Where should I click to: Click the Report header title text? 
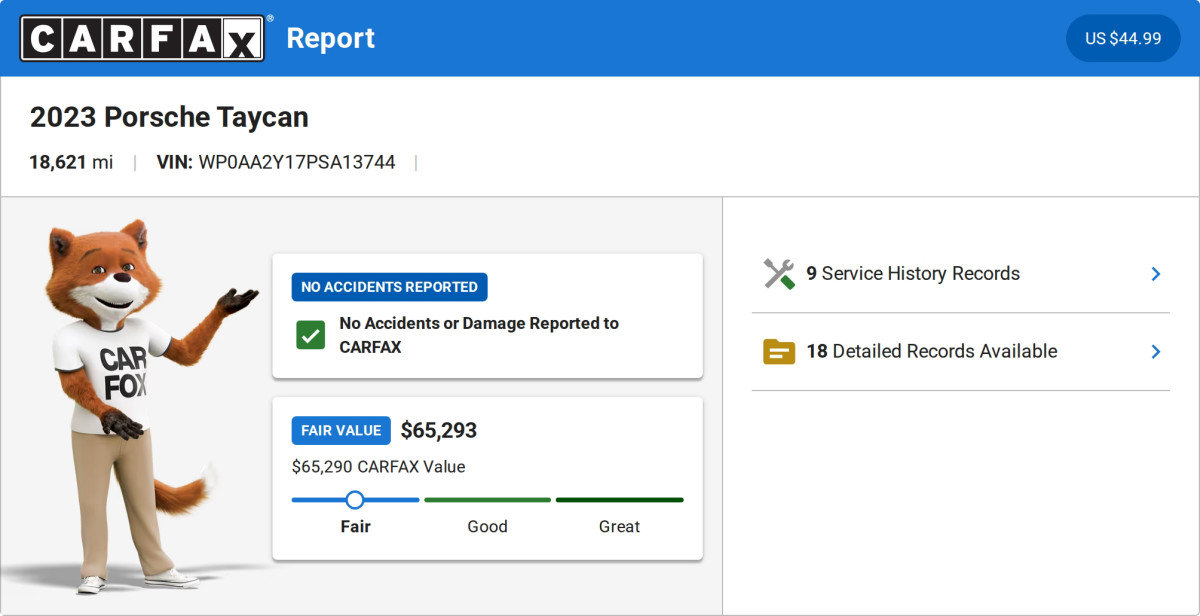point(330,38)
